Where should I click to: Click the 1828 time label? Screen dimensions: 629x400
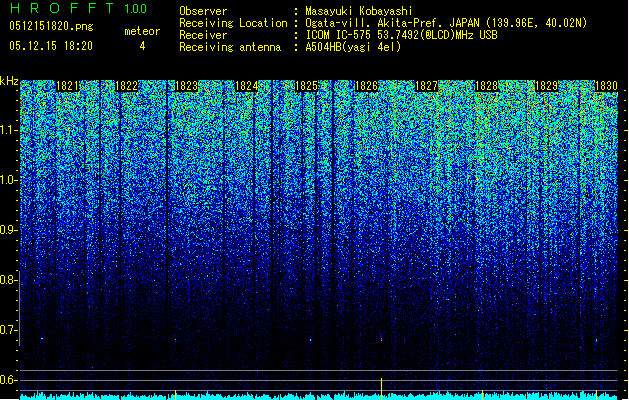pyautogui.click(x=486, y=86)
